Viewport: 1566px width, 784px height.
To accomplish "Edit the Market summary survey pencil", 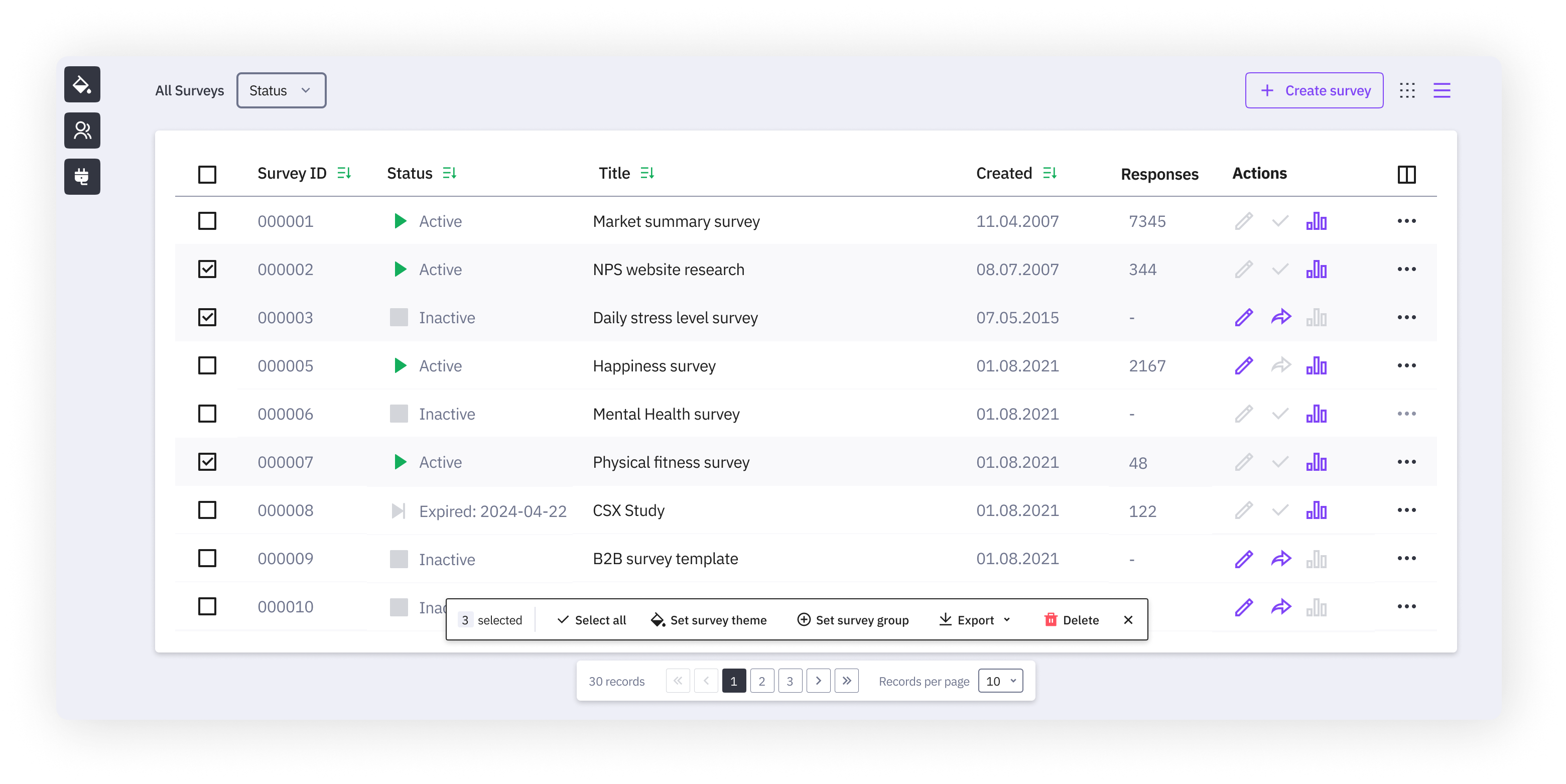I will click(1244, 221).
